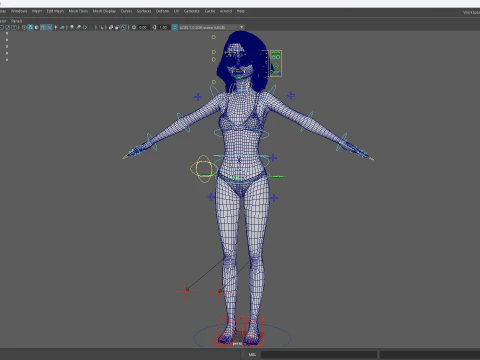
Task: Toggle Safe Title gate icon
Action: (14, 27)
